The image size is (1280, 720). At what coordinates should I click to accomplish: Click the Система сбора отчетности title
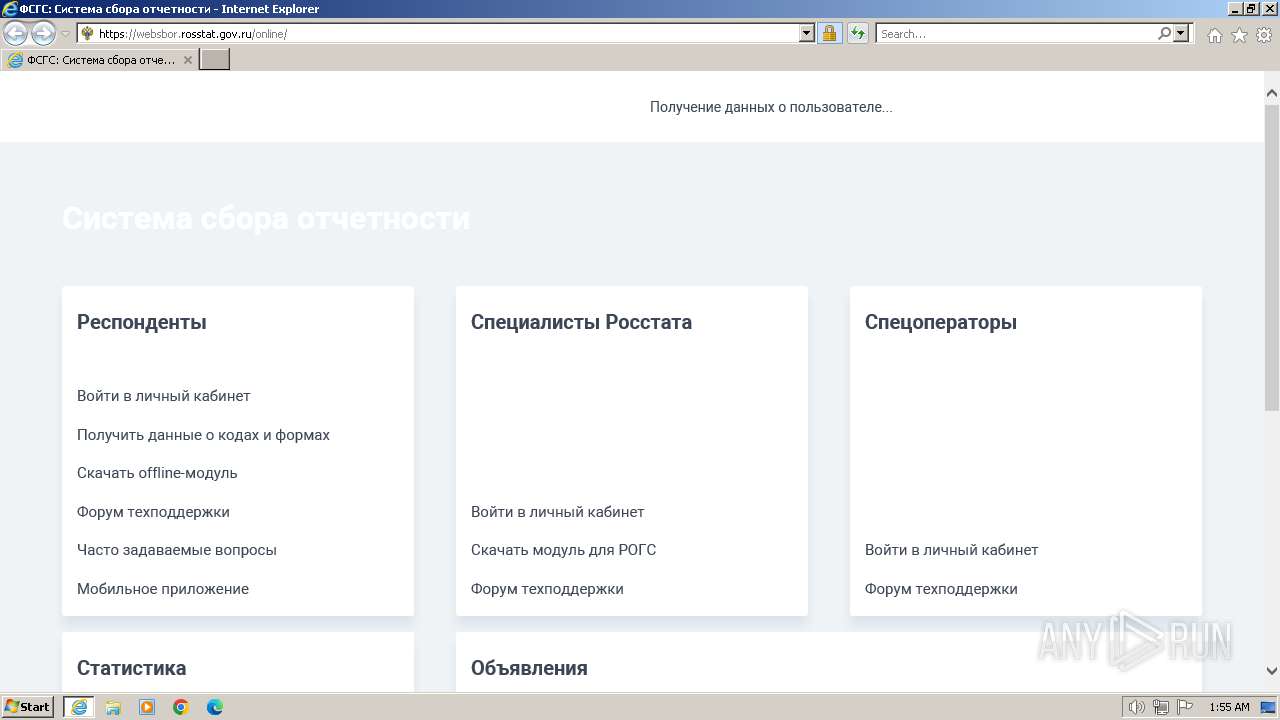pos(266,219)
